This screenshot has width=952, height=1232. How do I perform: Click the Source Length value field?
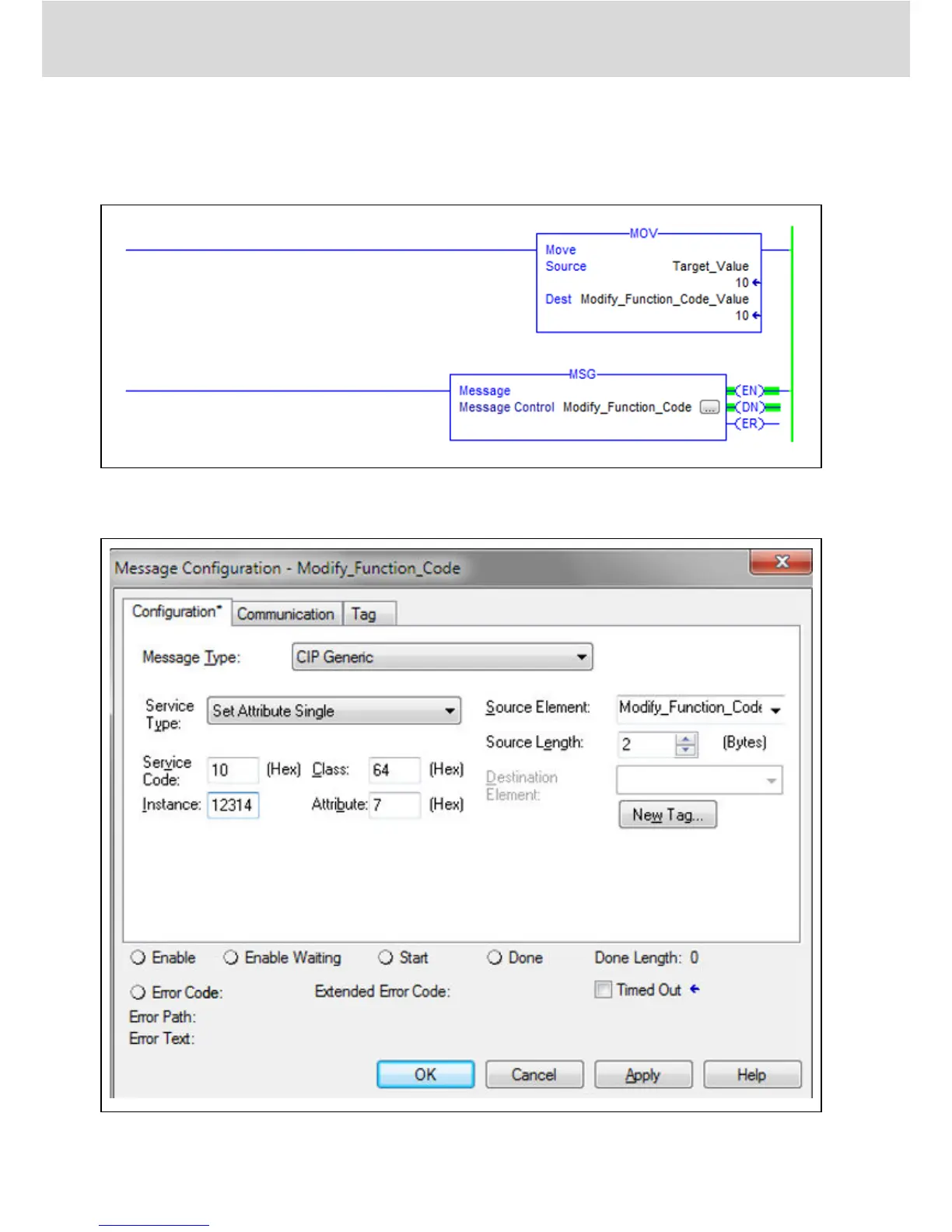pos(645,744)
